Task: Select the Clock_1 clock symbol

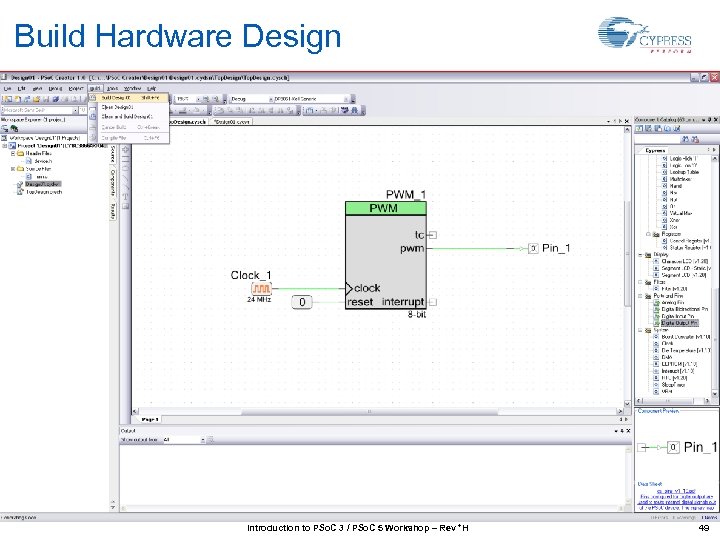Action: 261,288
